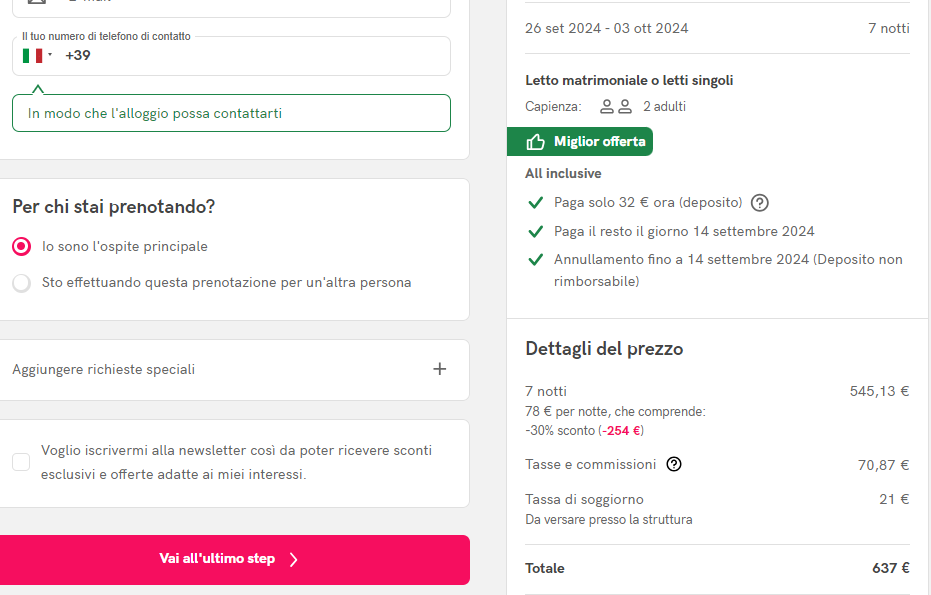Click the check mark beside 'Paga il resto'
Image resolution: width=931 pixels, height=595 pixels.
(536, 232)
